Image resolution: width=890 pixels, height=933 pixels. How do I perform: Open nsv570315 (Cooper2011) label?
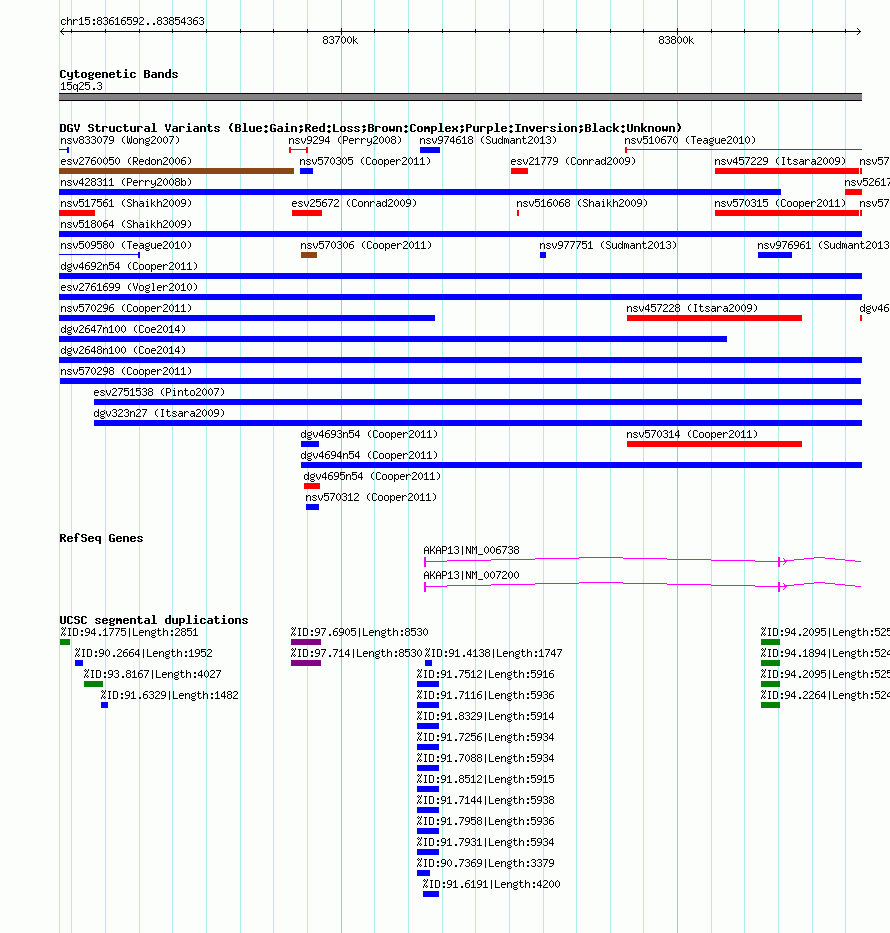tap(780, 203)
